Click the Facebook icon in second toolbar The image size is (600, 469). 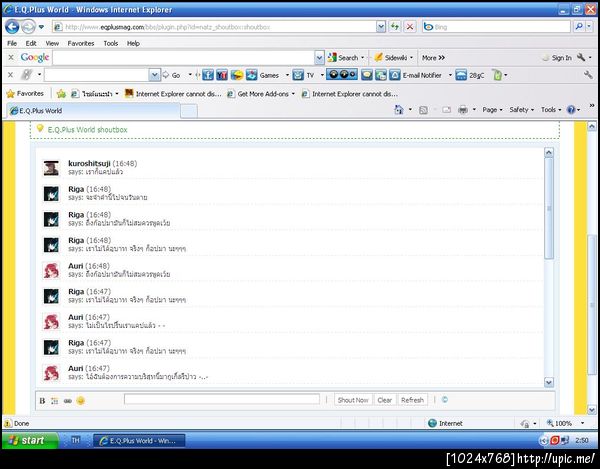tap(208, 75)
